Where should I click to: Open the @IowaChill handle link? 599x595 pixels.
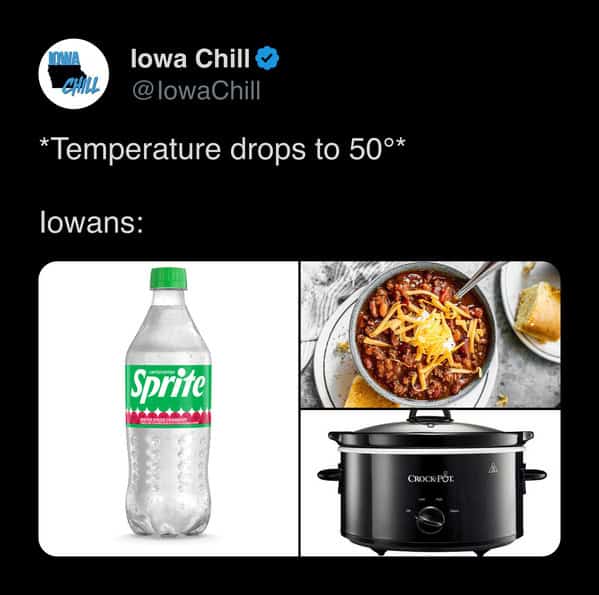coord(196,91)
